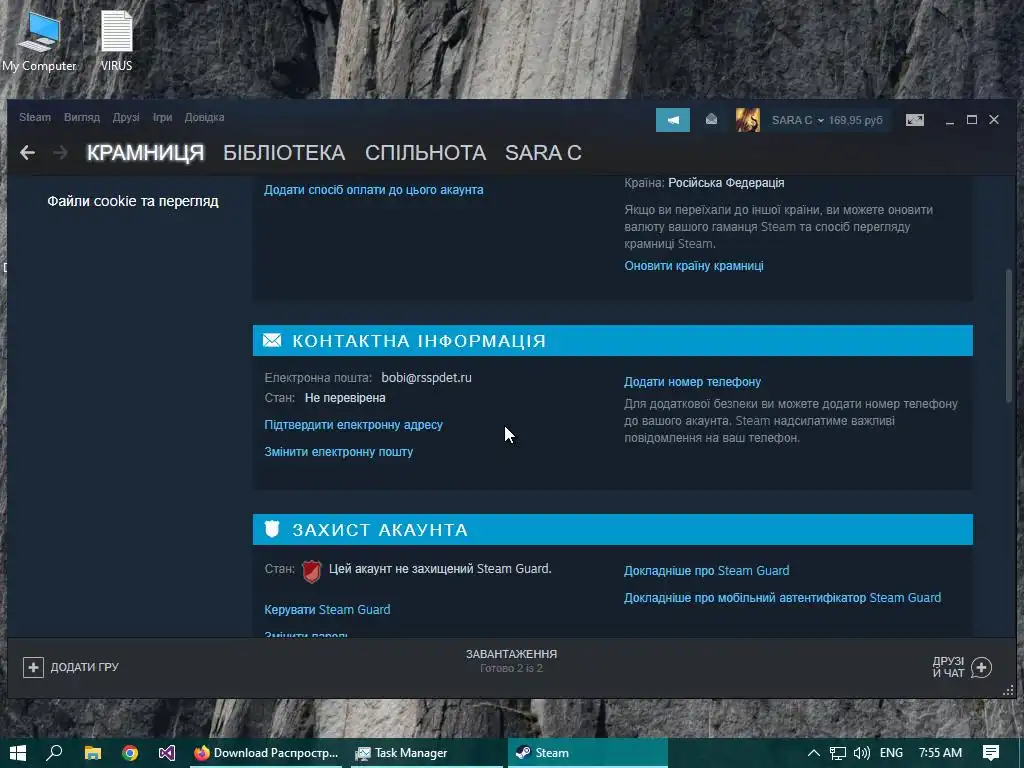
Task: Click the SARA C profile avatar
Action: 748,120
